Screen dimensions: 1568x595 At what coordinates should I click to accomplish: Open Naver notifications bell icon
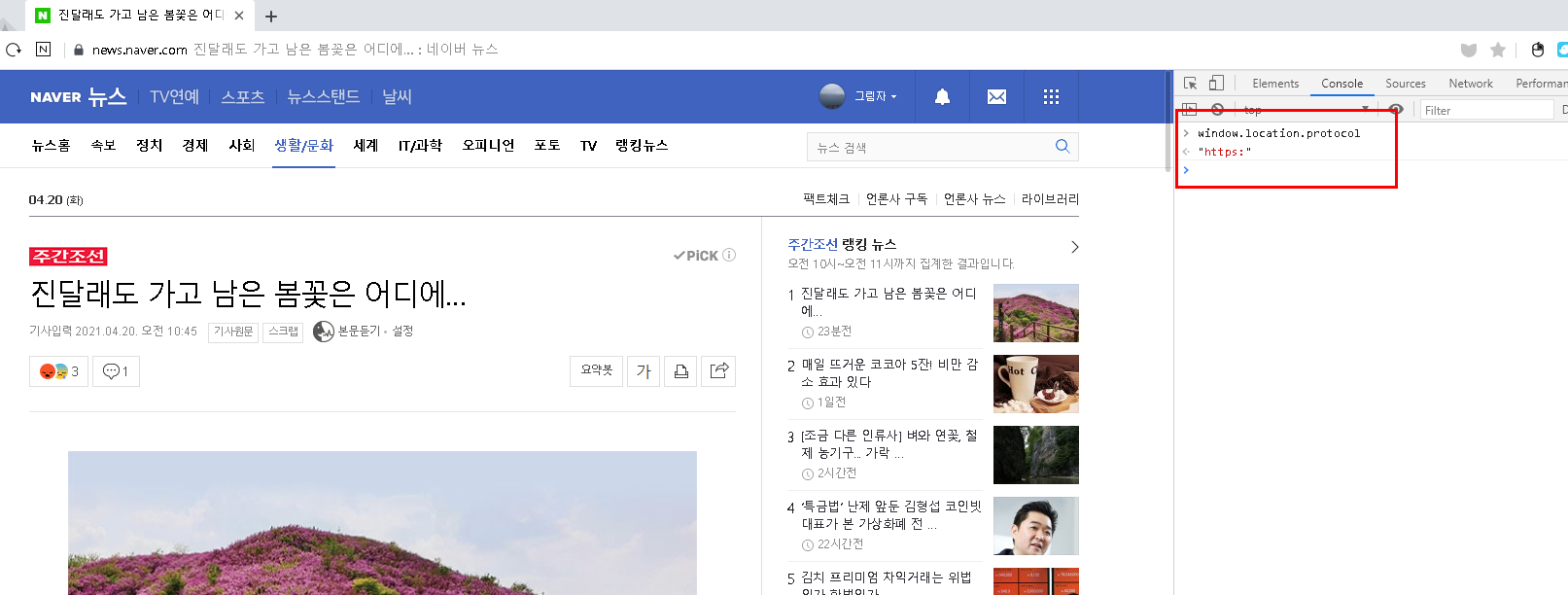(942, 96)
